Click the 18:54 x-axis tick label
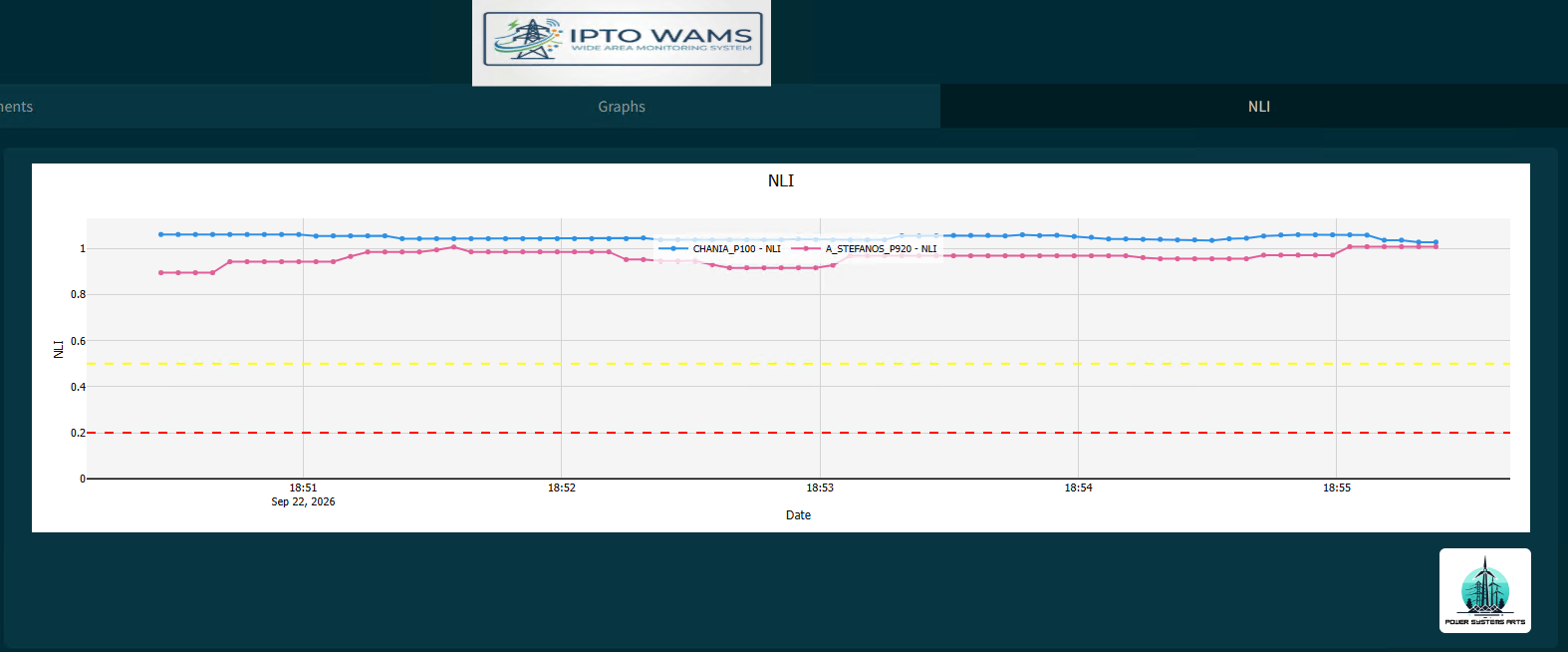 [1078, 488]
